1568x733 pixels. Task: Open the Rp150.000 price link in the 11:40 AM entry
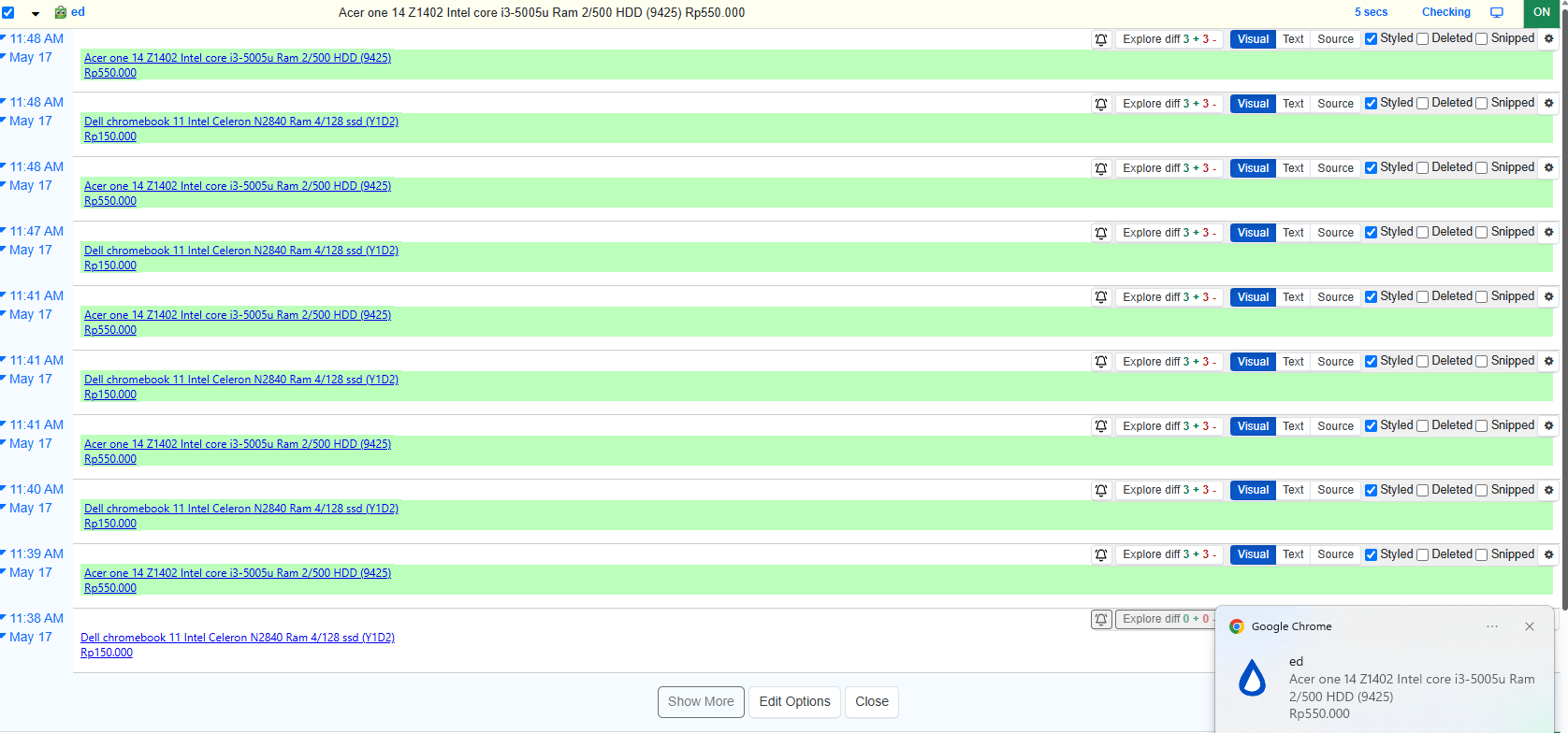110,524
